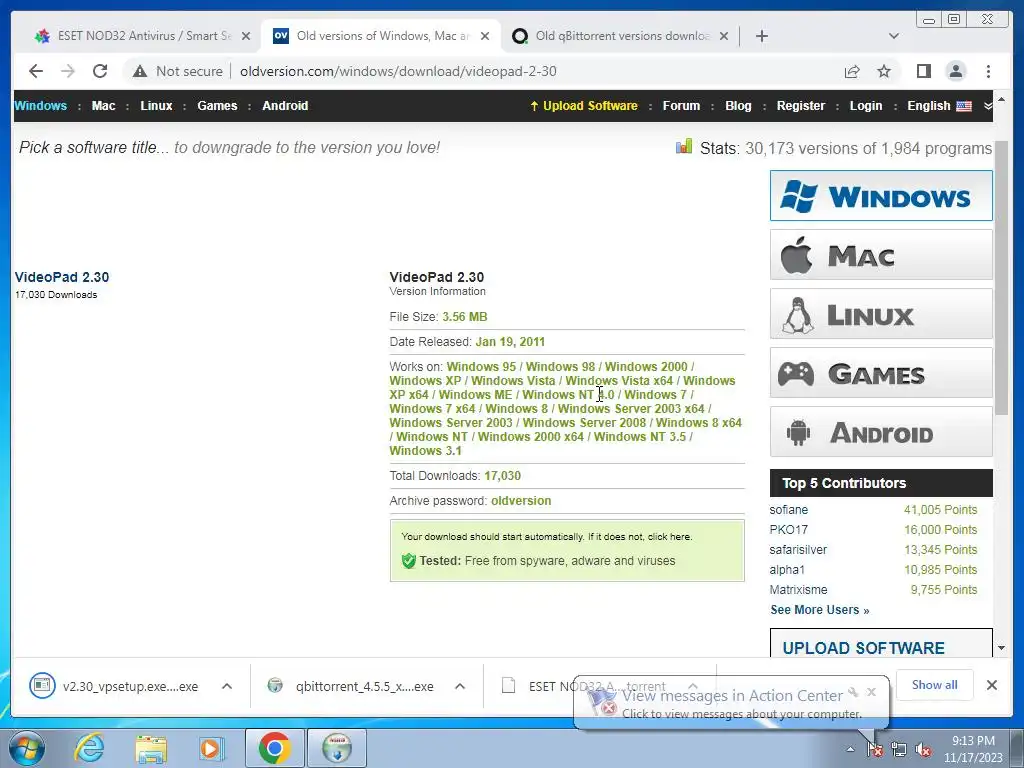Expand the tab search chevron
The height and width of the screenshot is (768, 1024).
pyautogui.click(x=894, y=36)
